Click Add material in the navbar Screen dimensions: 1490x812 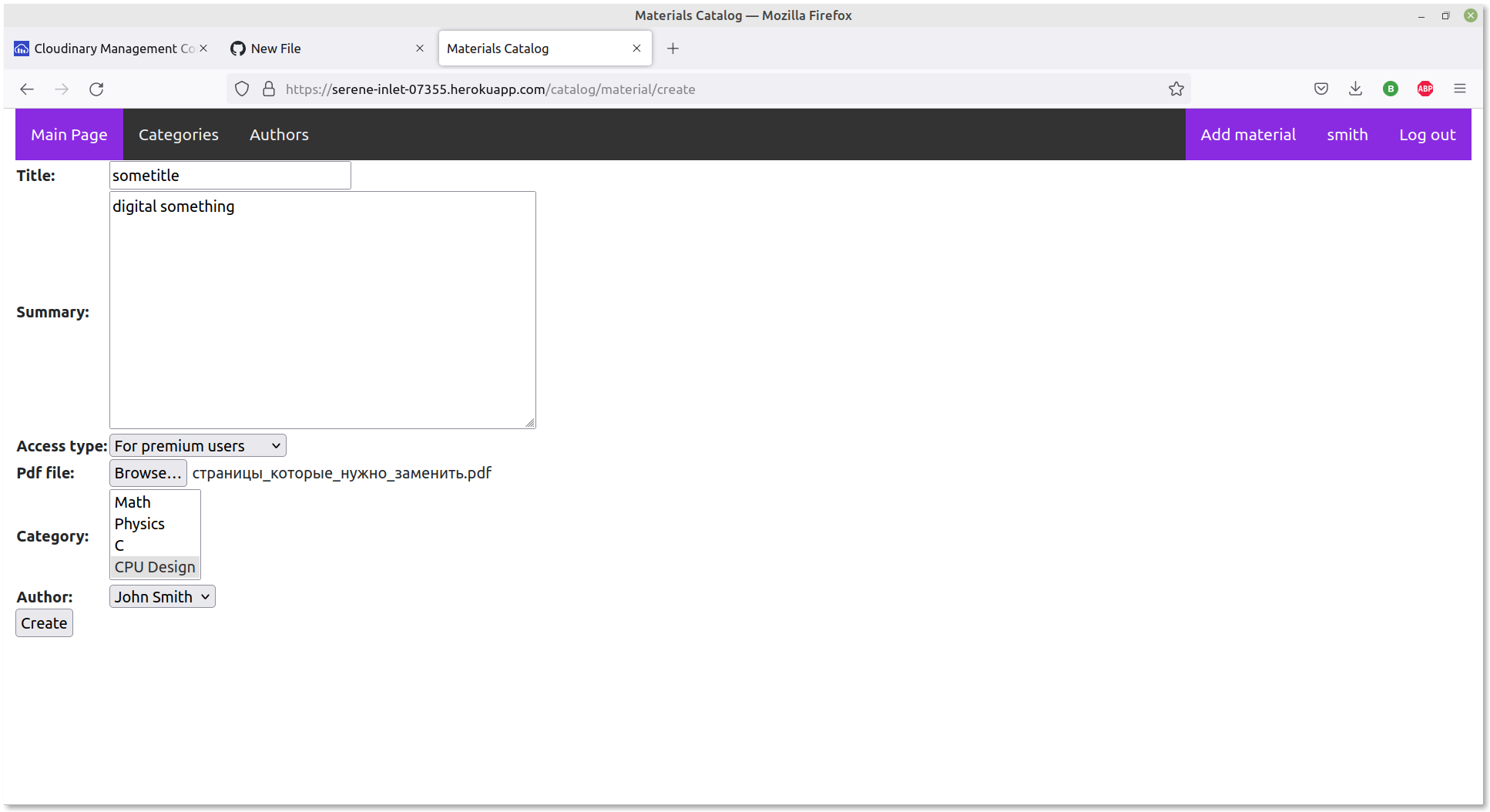click(x=1248, y=135)
